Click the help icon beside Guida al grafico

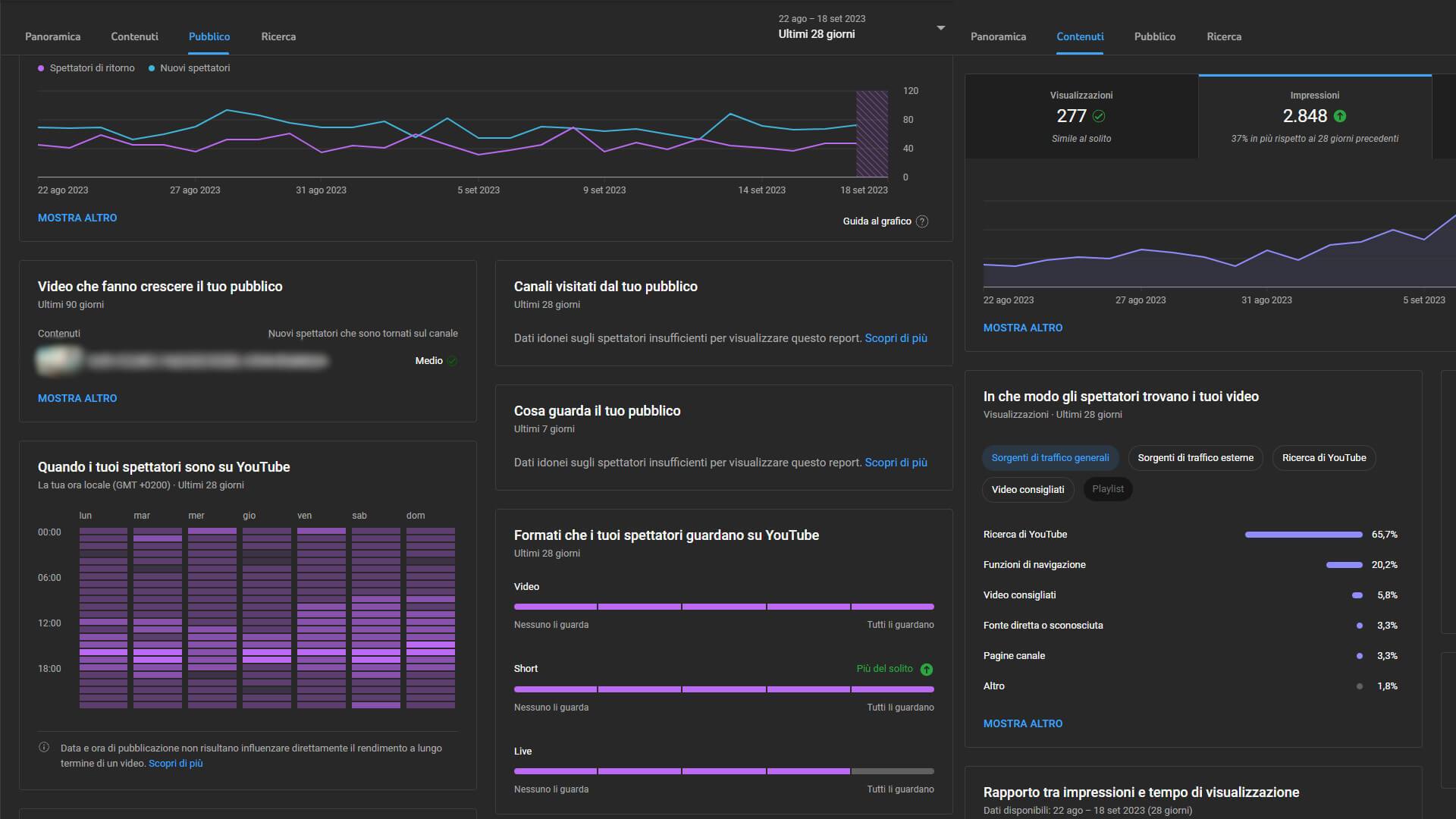(922, 221)
